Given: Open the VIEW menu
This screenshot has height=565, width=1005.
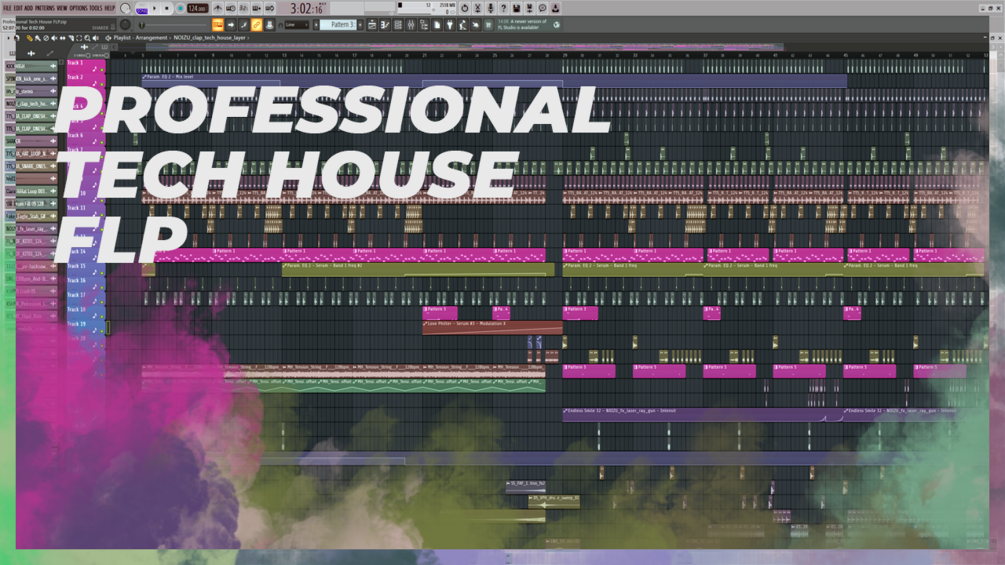Looking at the screenshot, I should [62, 8].
